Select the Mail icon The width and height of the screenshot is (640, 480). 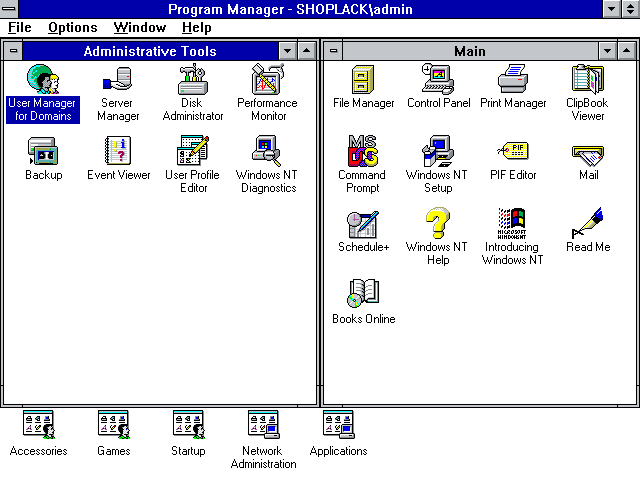point(588,155)
